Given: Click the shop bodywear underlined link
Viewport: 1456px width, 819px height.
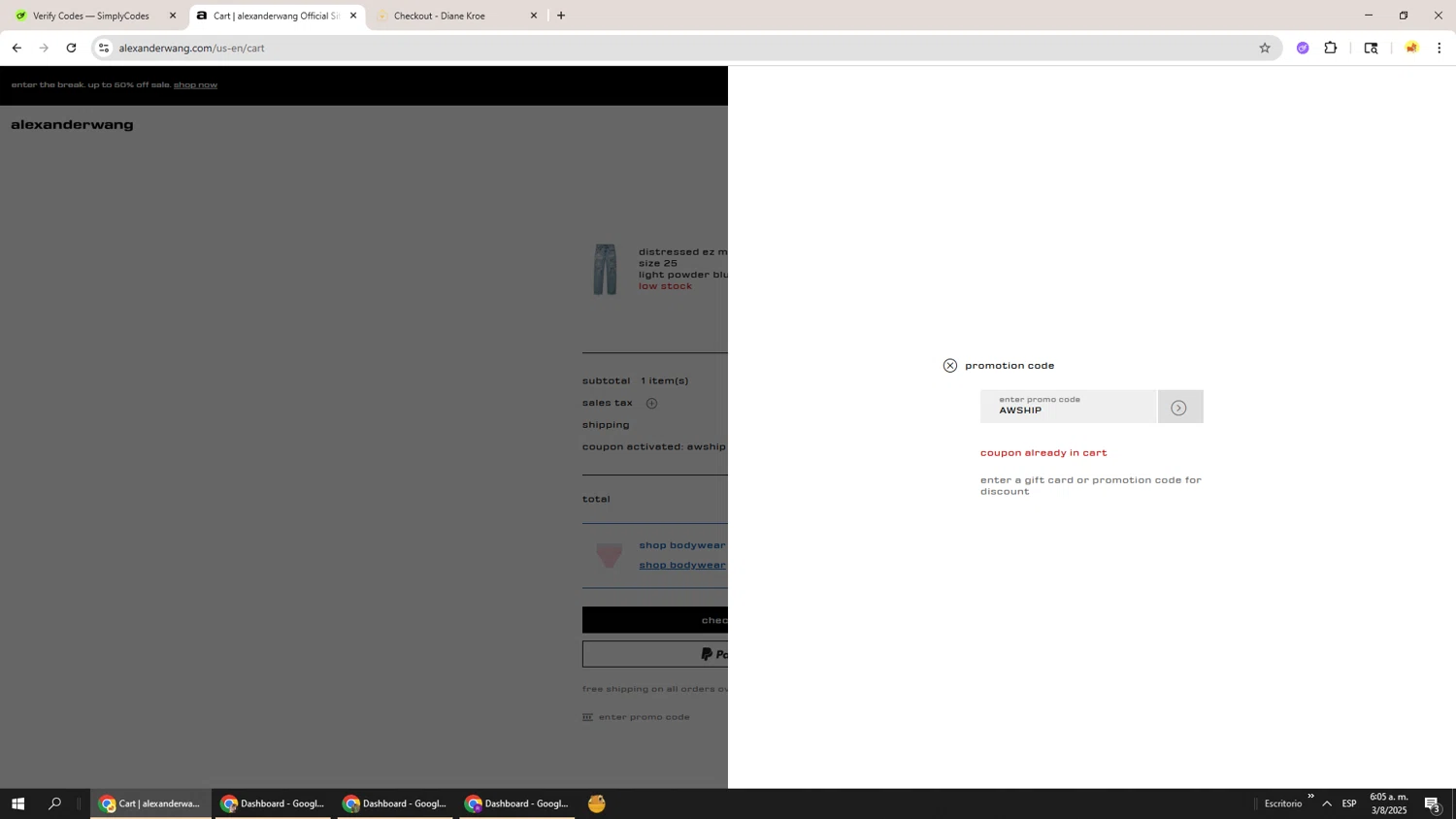Looking at the screenshot, I should click(x=682, y=565).
